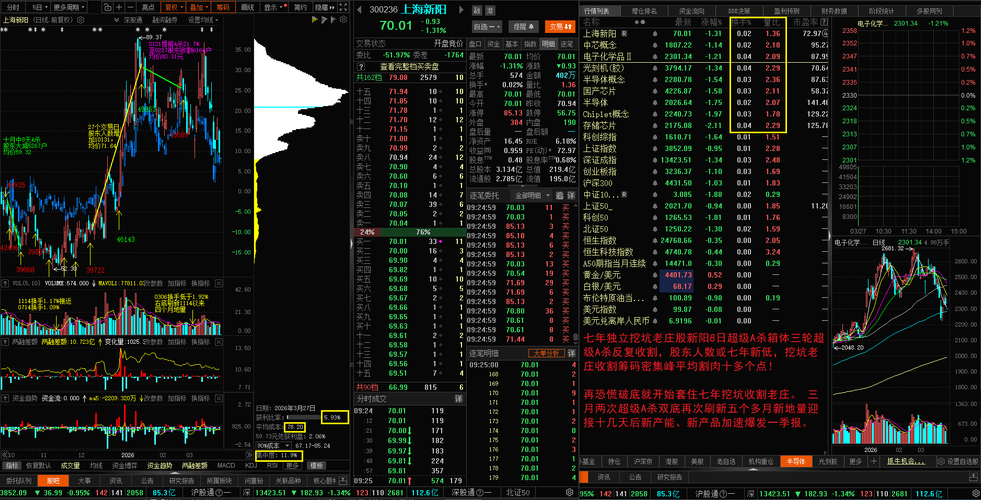This screenshot has width=981, height=500.
Task: Expand chevron before 深股通 label
Action: click(x=116, y=20)
